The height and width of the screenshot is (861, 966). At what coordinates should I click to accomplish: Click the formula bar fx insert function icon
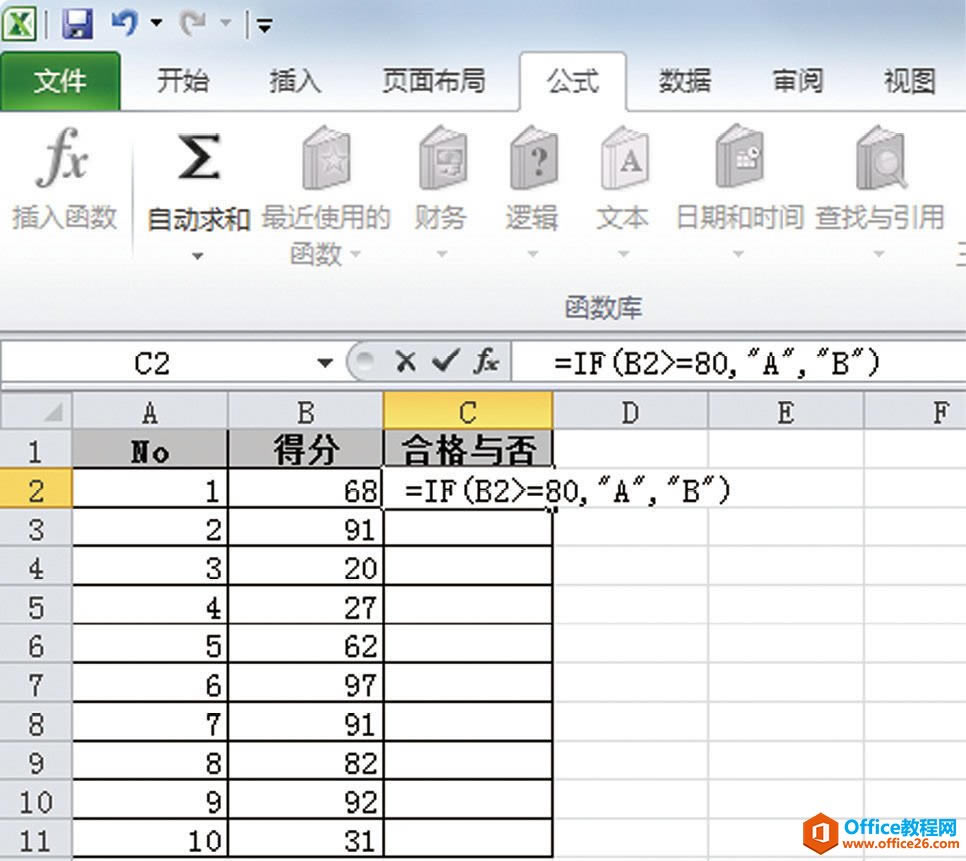(486, 362)
